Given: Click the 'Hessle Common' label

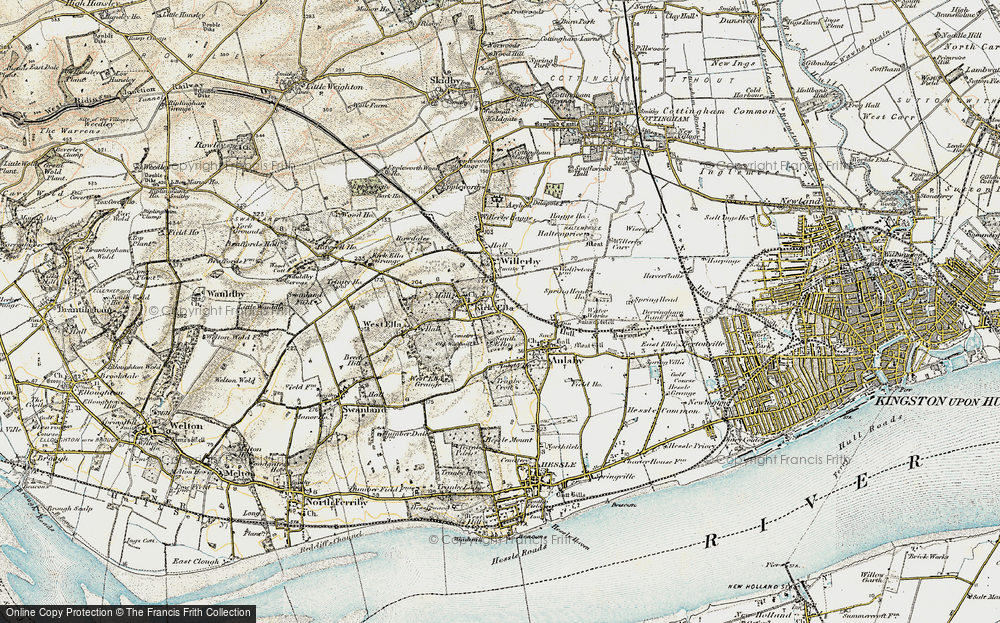Looking at the screenshot, I should click(664, 411).
